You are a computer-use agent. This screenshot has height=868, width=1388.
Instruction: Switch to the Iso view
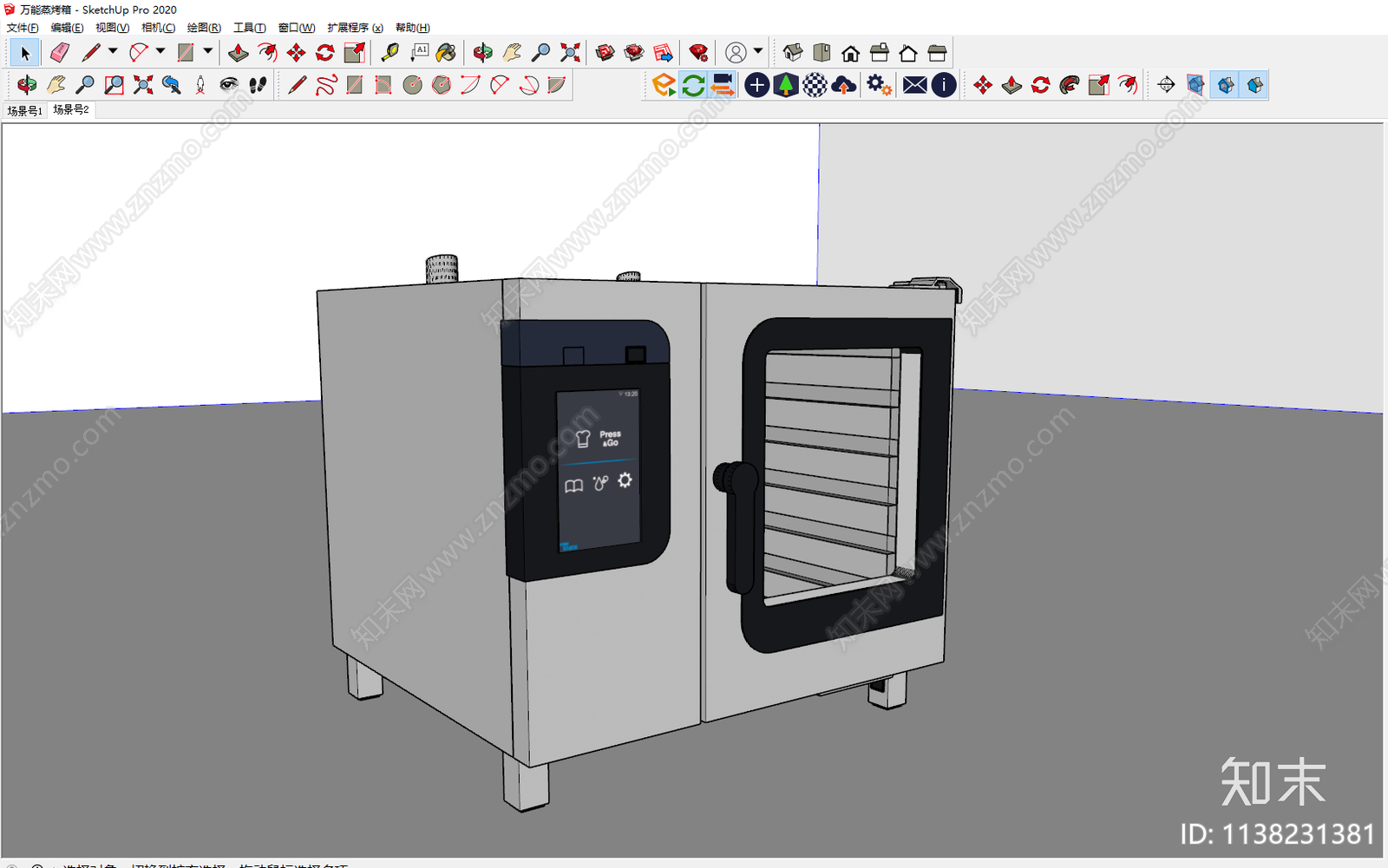tap(793, 53)
